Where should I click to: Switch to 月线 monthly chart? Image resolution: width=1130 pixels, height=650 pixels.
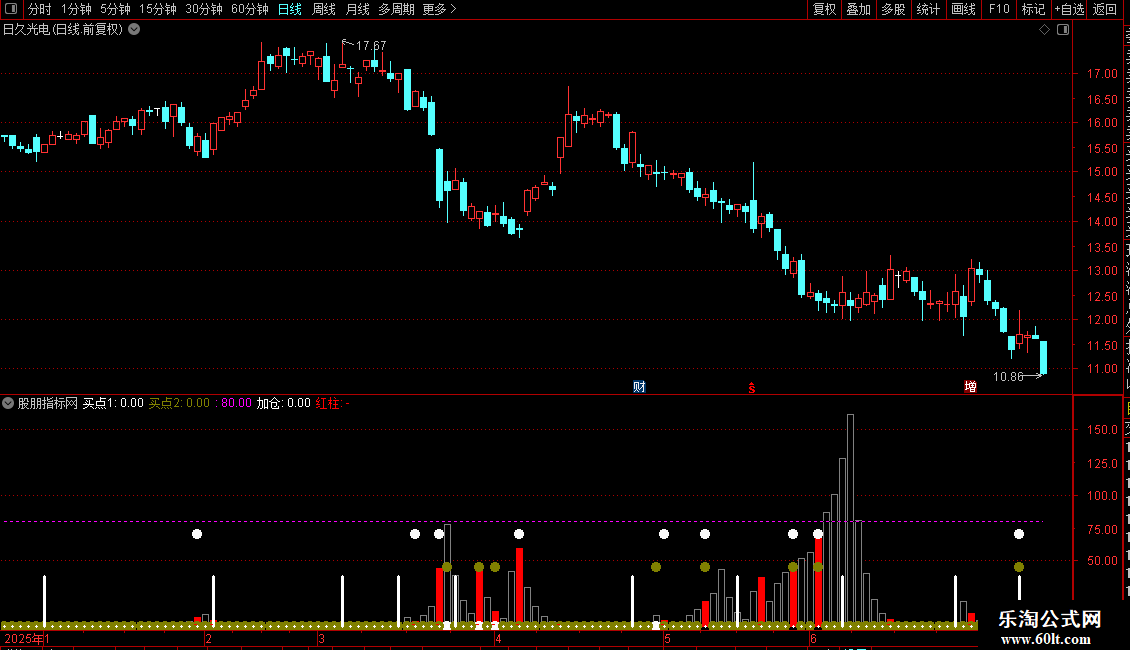[357, 9]
